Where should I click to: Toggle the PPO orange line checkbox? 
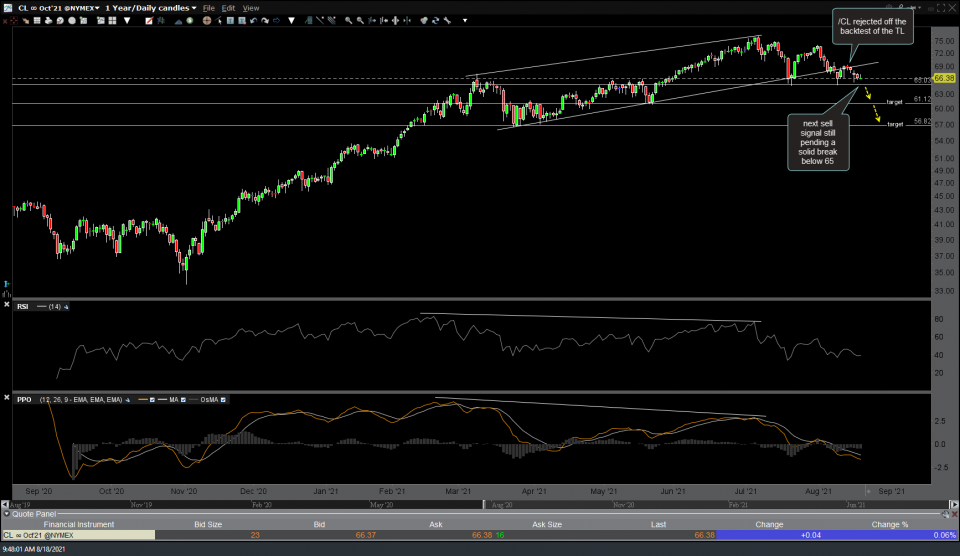point(152,400)
